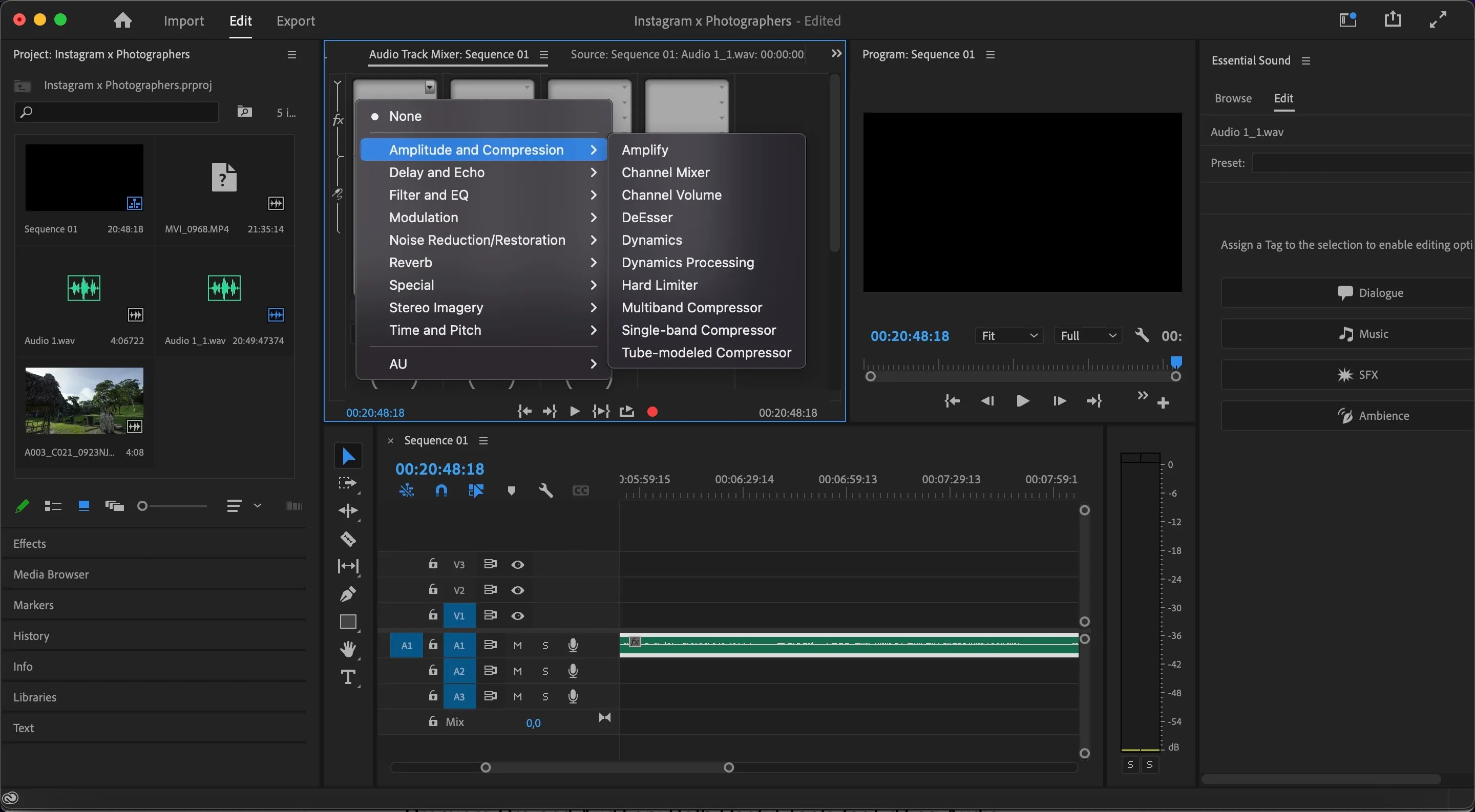This screenshot has width=1475, height=812.
Task: Select the Pen tool in the timeline toolbar
Action: click(348, 593)
